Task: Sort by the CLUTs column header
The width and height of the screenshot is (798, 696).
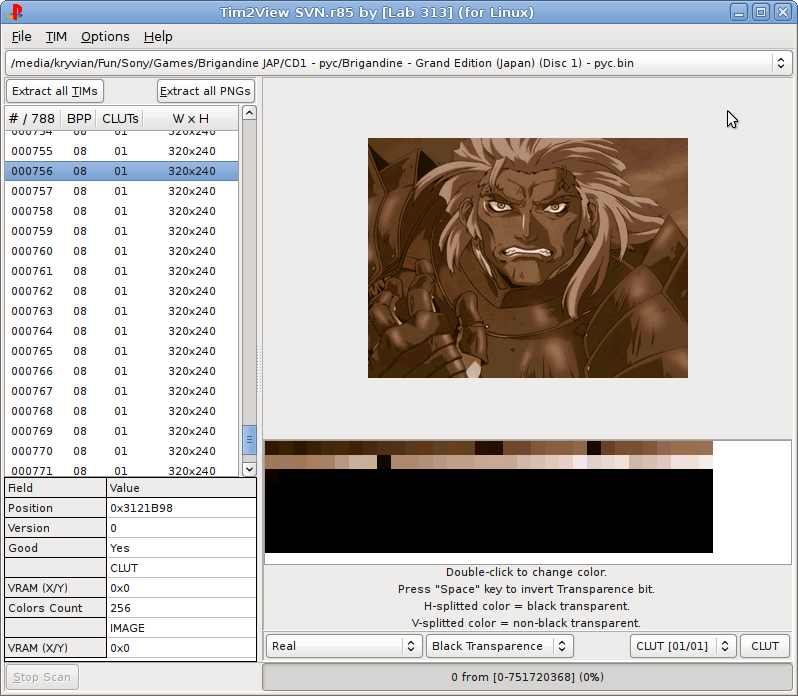Action: (120, 119)
